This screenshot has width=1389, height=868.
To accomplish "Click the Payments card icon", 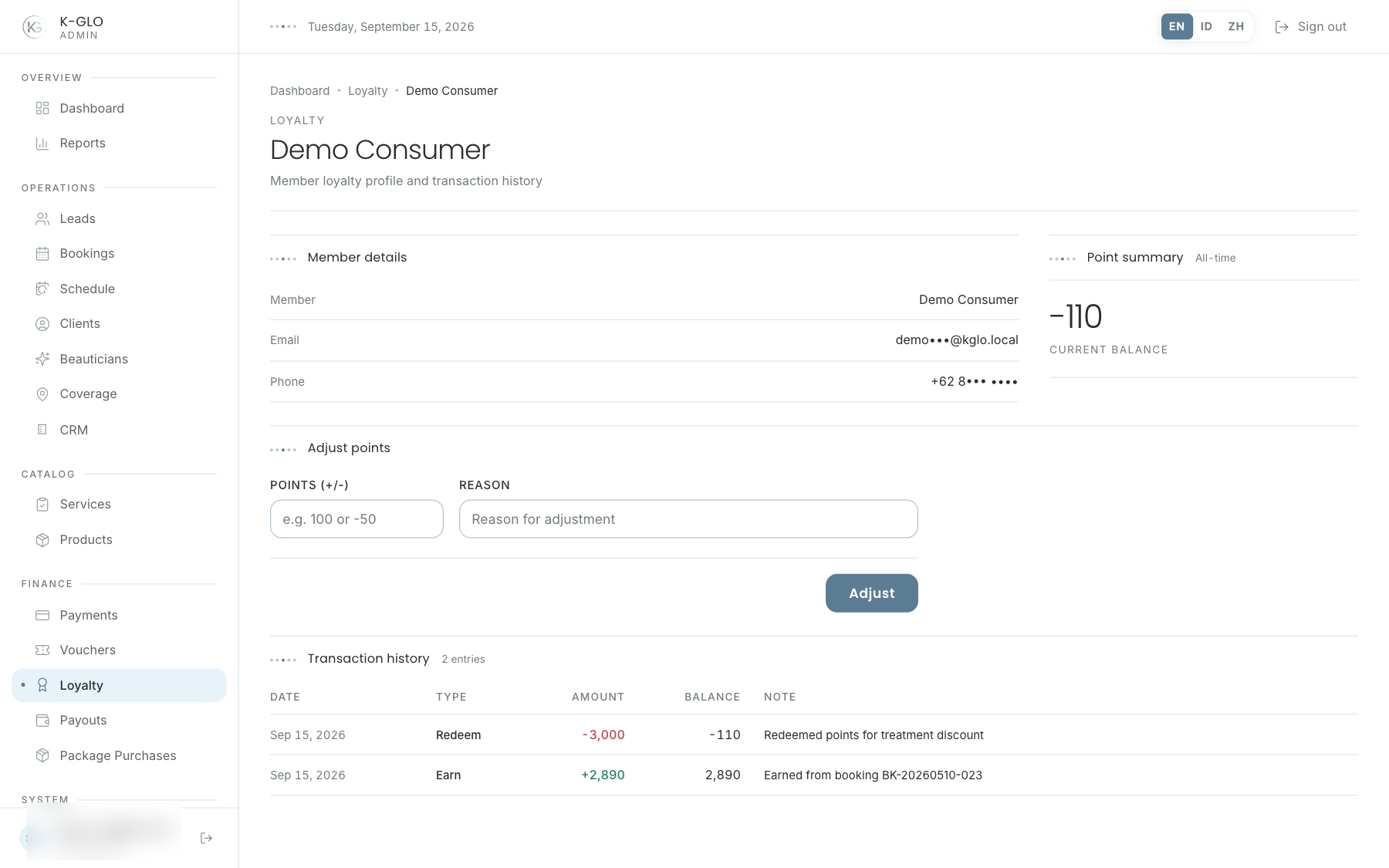I will (x=42, y=615).
